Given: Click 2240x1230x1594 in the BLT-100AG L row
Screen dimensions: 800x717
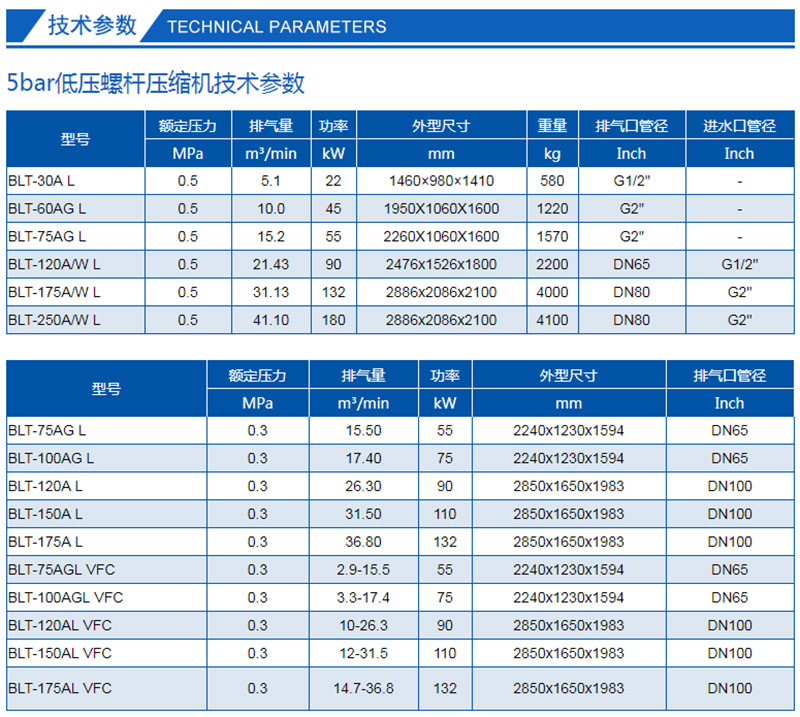Looking at the screenshot, I should [x=568, y=458].
